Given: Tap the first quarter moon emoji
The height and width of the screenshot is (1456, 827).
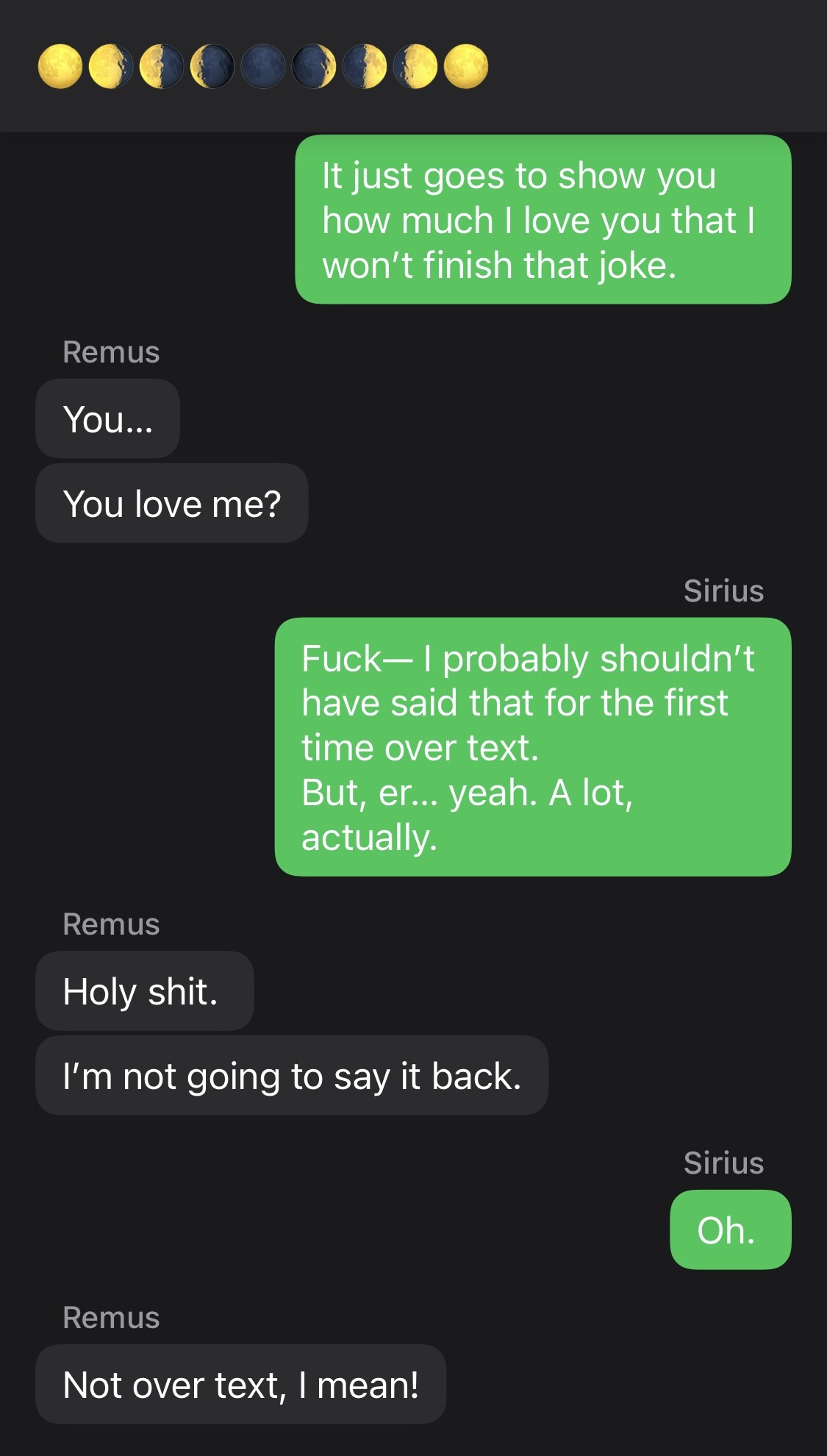Looking at the screenshot, I should [x=365, y=67].
